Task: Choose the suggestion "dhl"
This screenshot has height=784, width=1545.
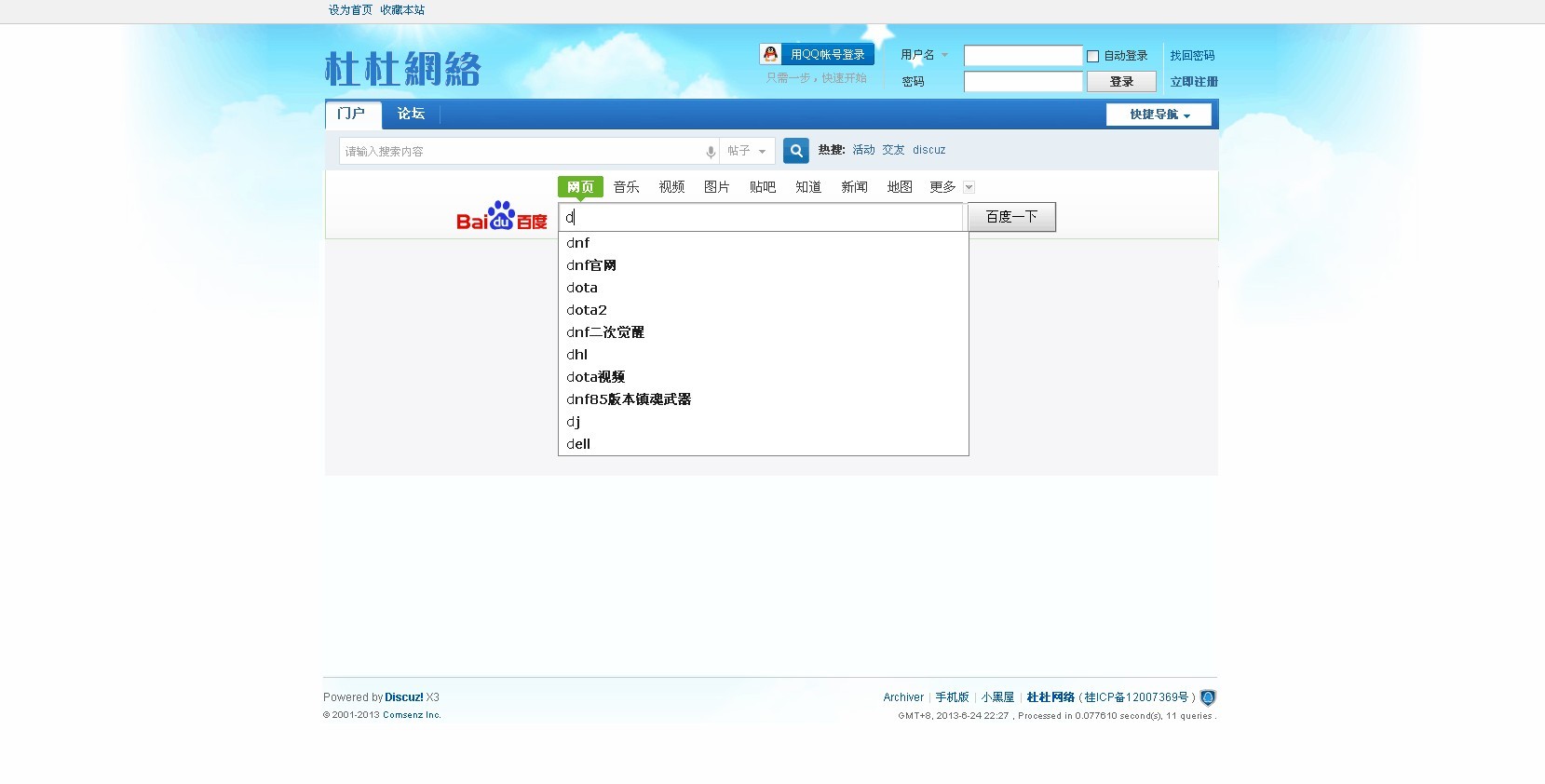Action: 764,355
